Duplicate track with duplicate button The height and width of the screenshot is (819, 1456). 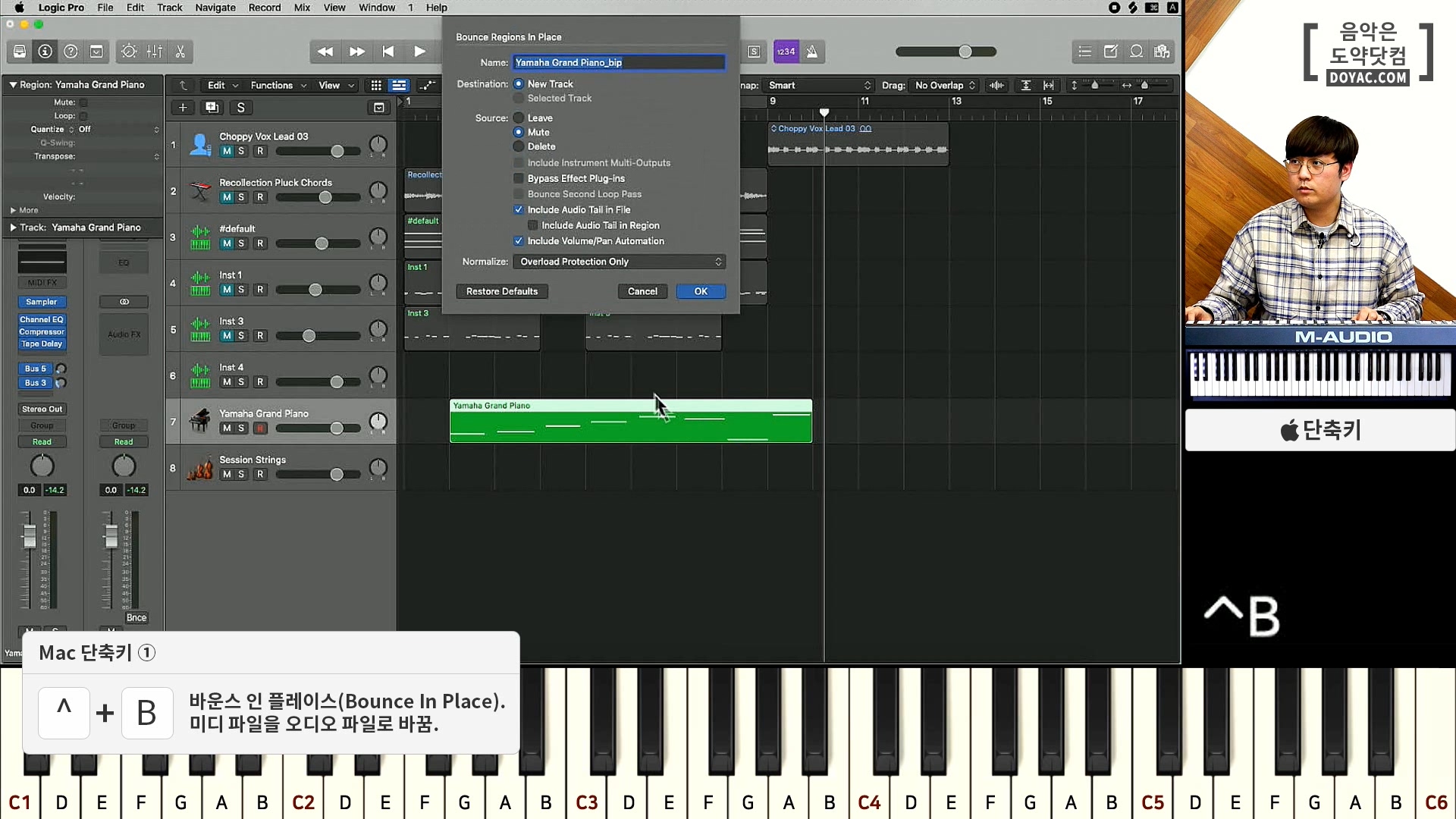212,108
